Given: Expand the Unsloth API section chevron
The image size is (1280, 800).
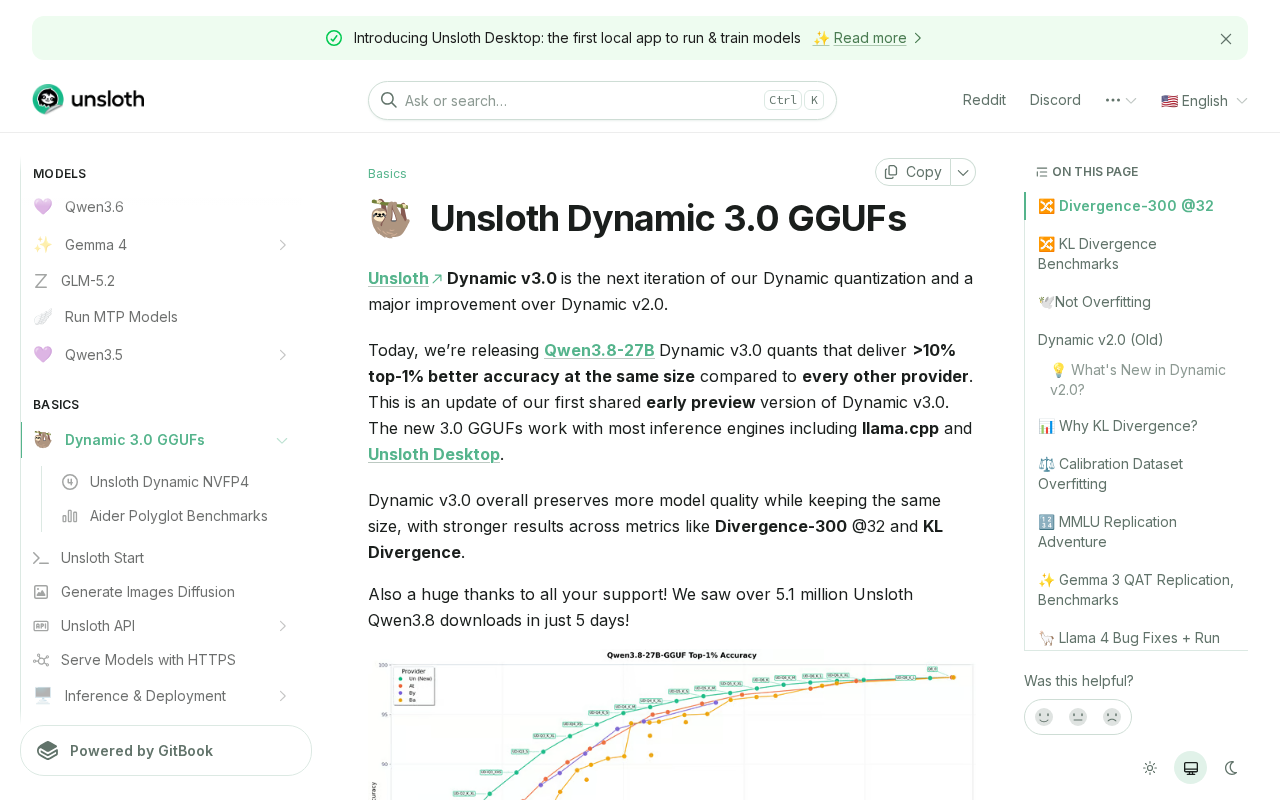Looking at the screenshot, I should 282,626.
